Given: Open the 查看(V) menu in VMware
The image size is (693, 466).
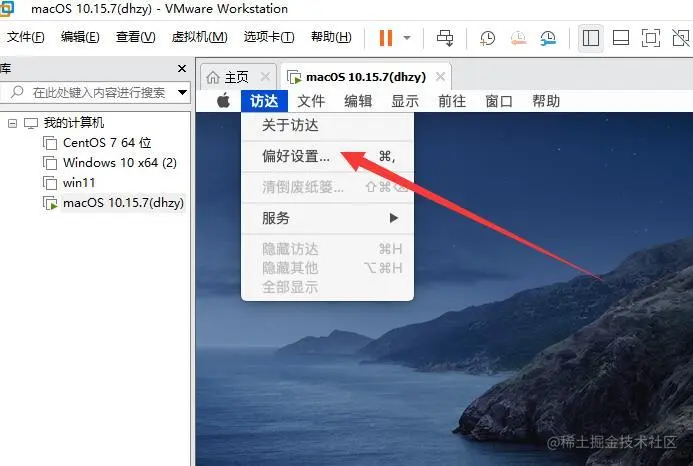Looking at the screenshot, I should [135, 37].
